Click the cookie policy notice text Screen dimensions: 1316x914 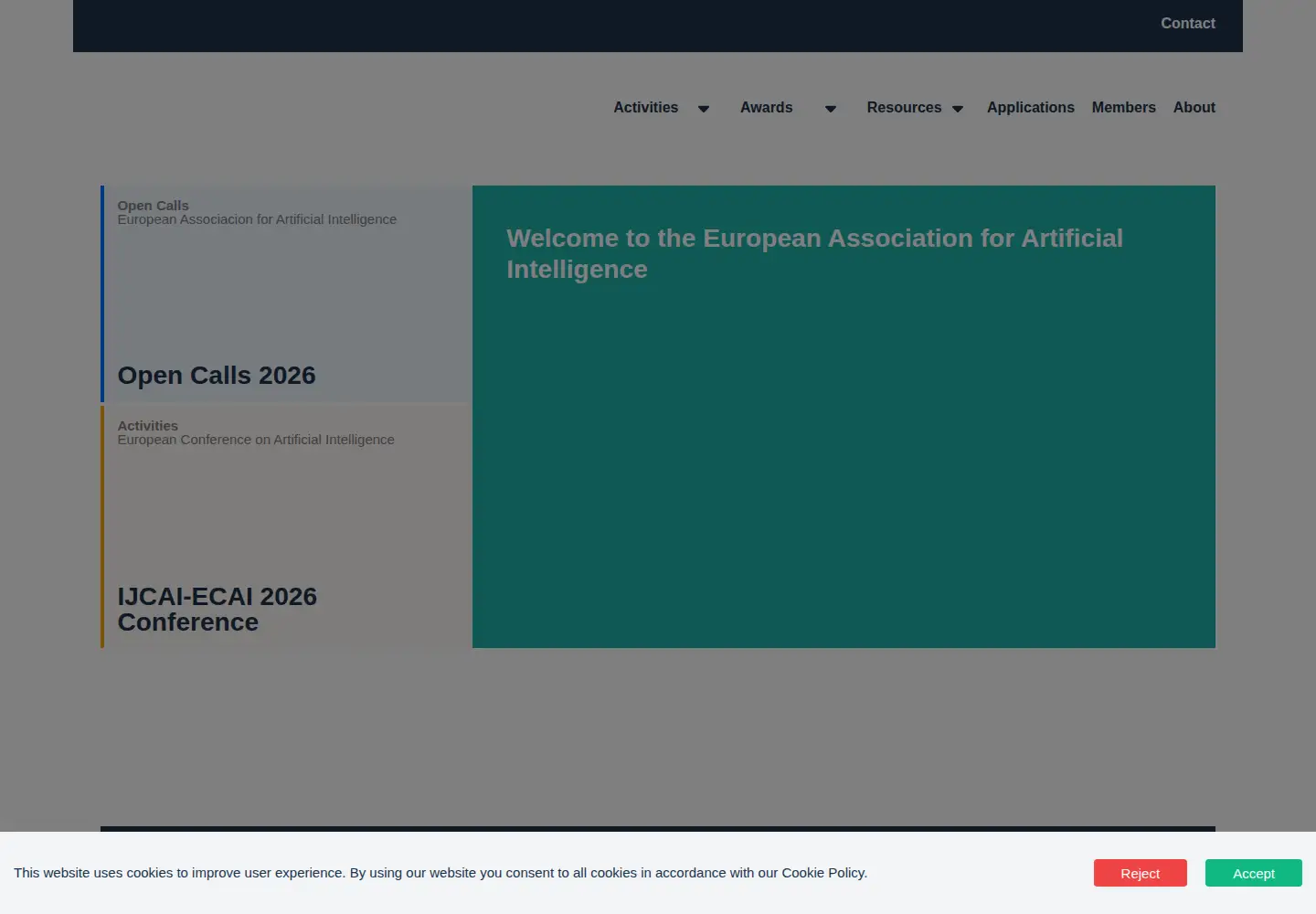pyautogui.click(x=440, y=873)
